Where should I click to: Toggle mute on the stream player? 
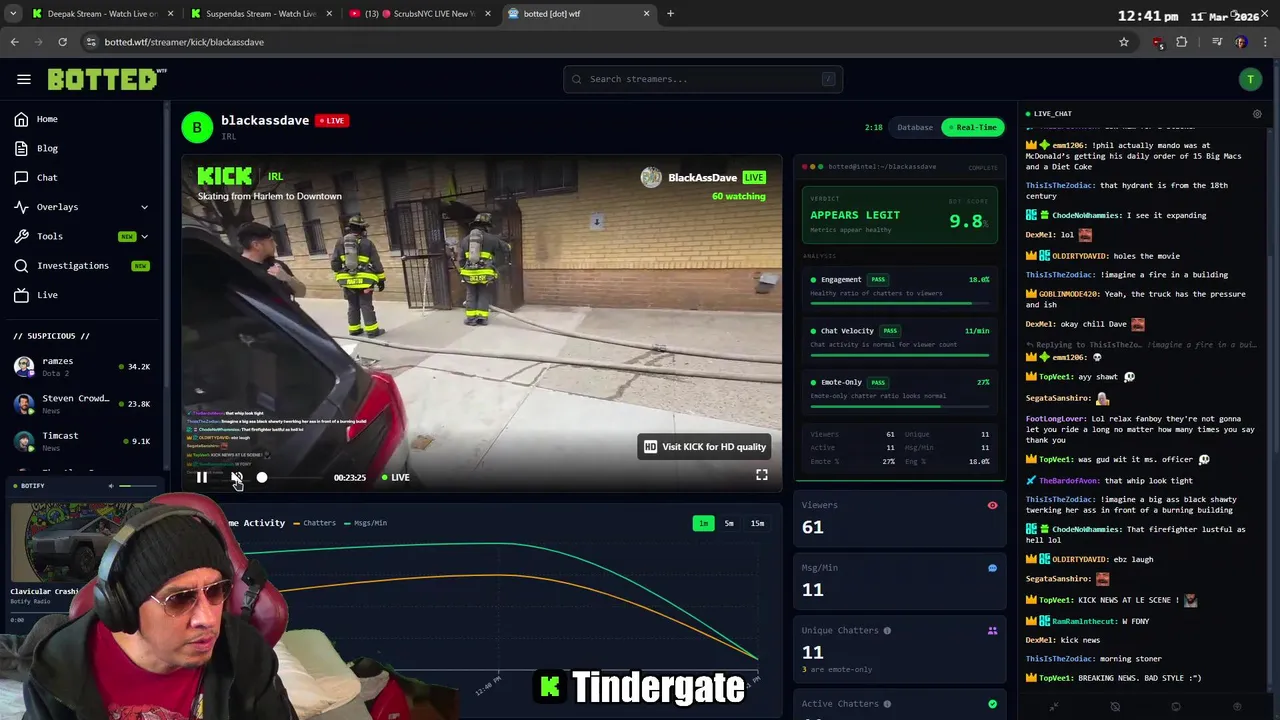point(236,477)
